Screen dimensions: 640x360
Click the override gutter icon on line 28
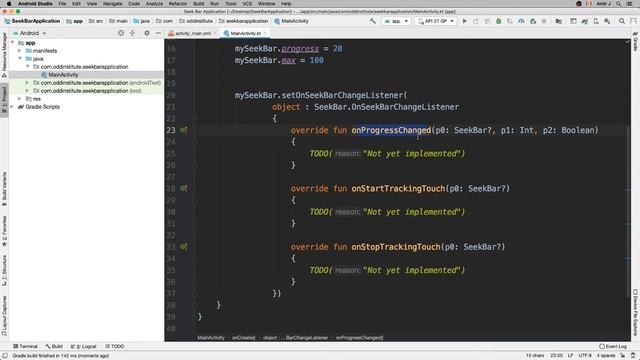(x=184, y=189)
